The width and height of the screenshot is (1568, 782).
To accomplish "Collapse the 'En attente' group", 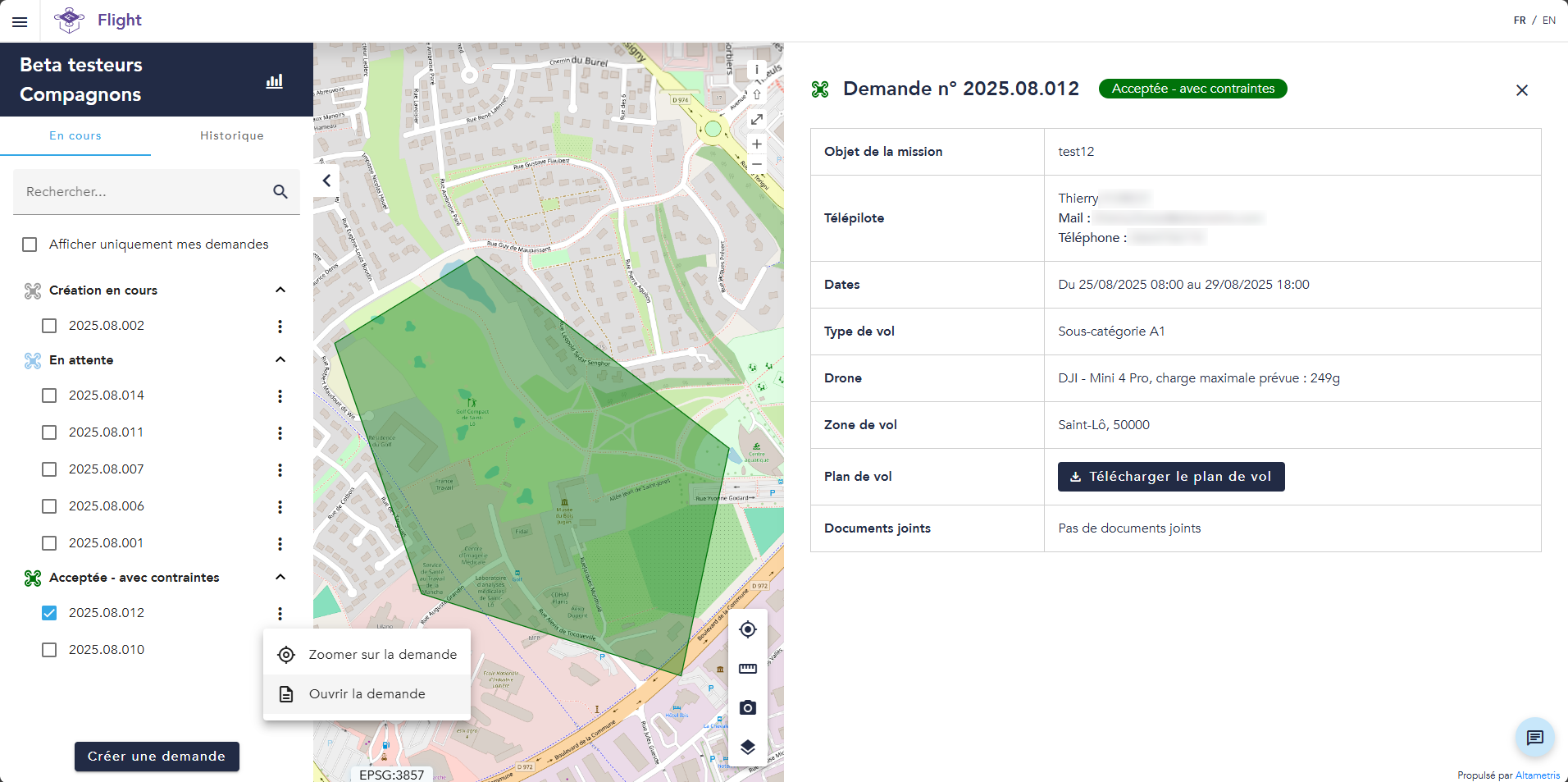I will (280, 359).
